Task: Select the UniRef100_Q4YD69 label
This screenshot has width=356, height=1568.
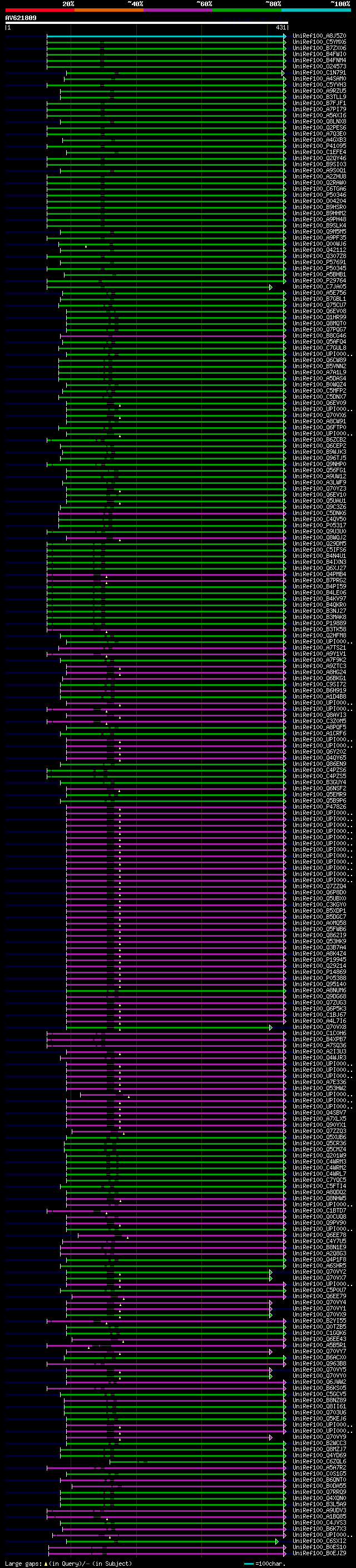Action: click(x=319, y=1456)
